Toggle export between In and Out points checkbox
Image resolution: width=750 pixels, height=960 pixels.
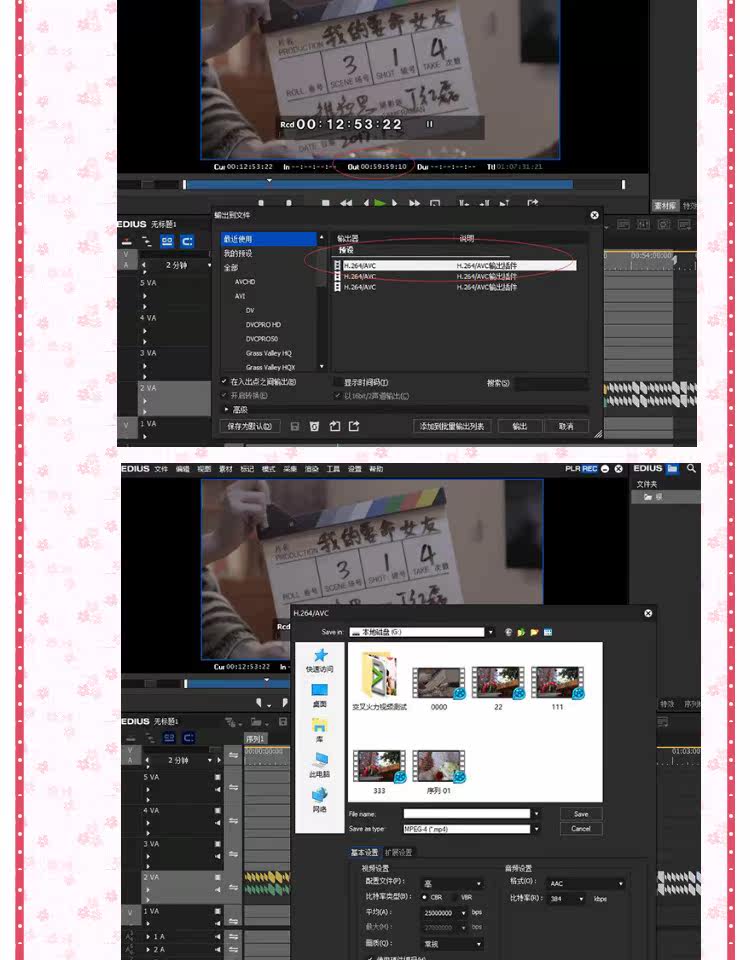224,381
